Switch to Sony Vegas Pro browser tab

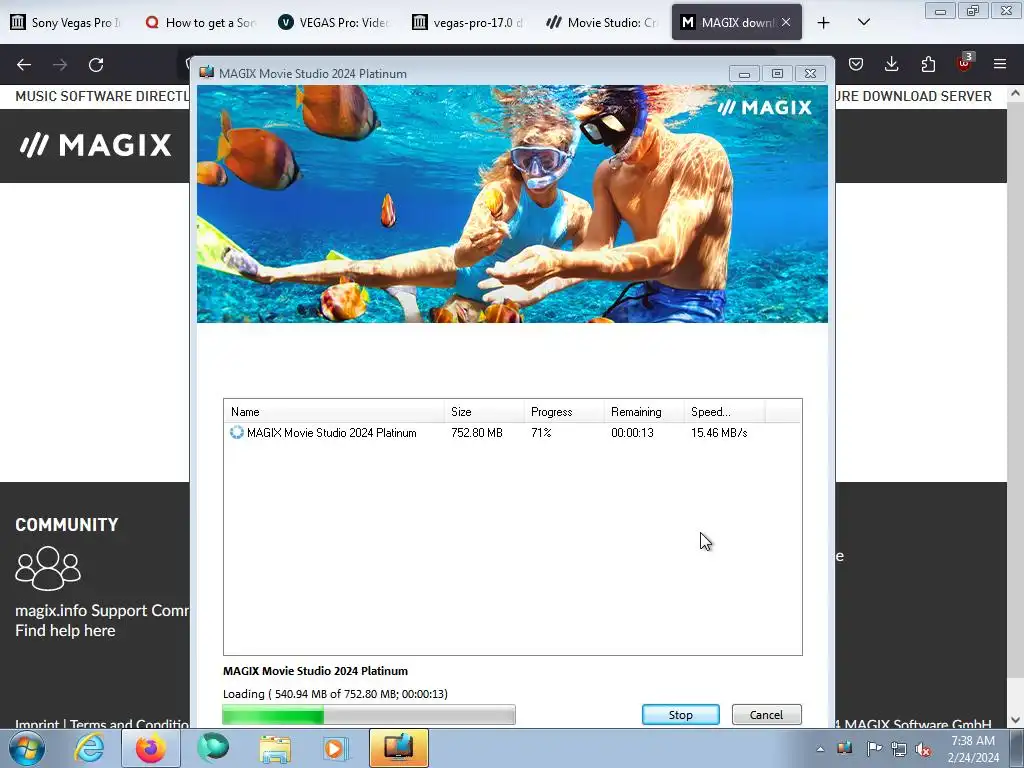pyautogui.click(x=66, y=22)
